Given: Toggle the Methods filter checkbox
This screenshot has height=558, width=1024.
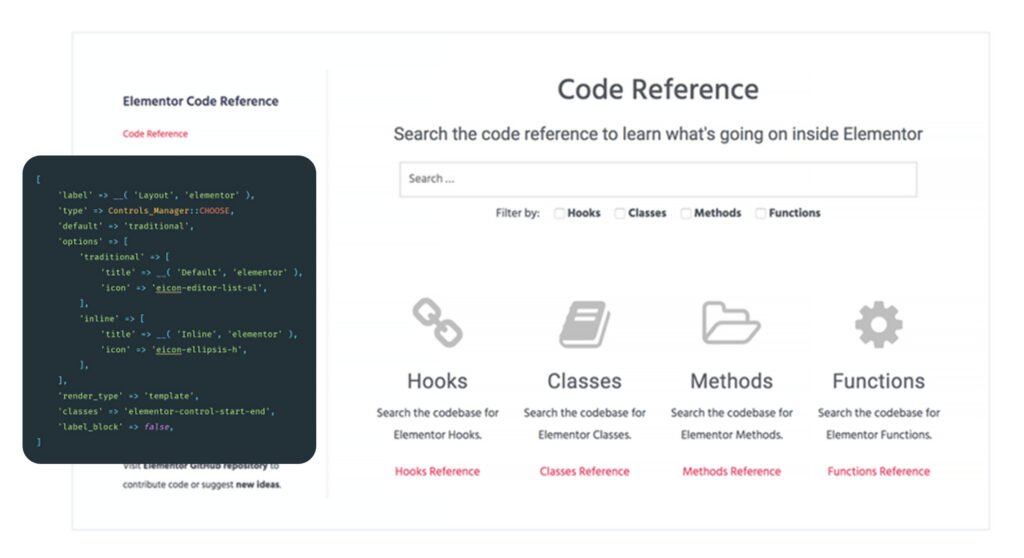Looking at the screenshot, I should [686, 213].
